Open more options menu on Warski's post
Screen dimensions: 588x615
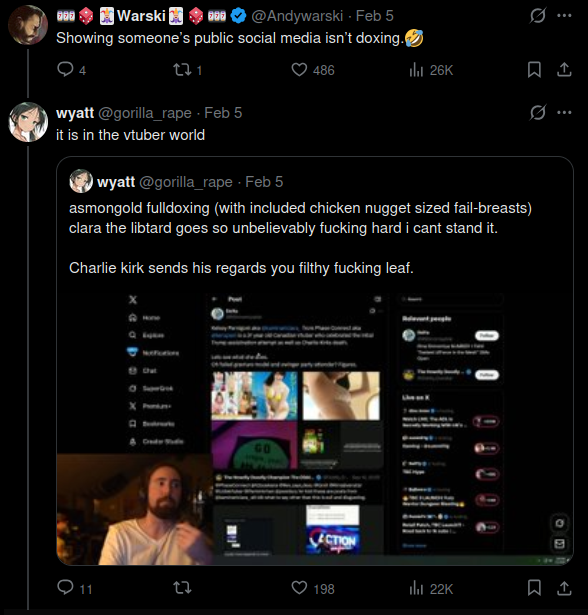click(564, 16)
